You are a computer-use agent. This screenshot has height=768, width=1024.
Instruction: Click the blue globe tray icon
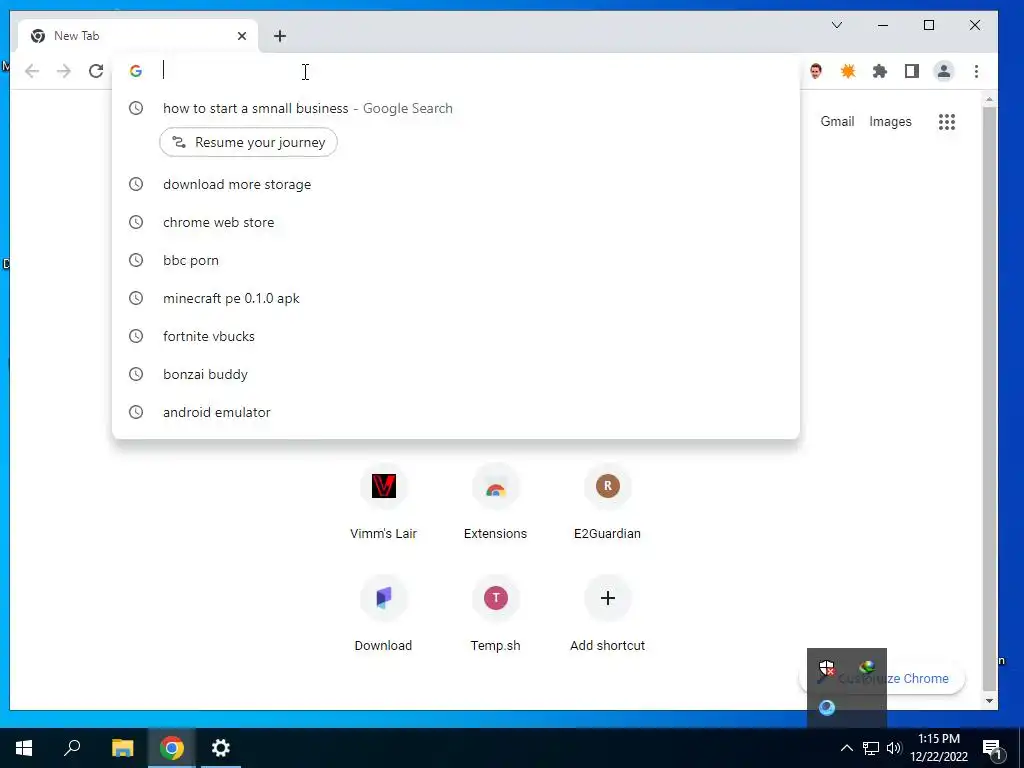coord(827,708)
